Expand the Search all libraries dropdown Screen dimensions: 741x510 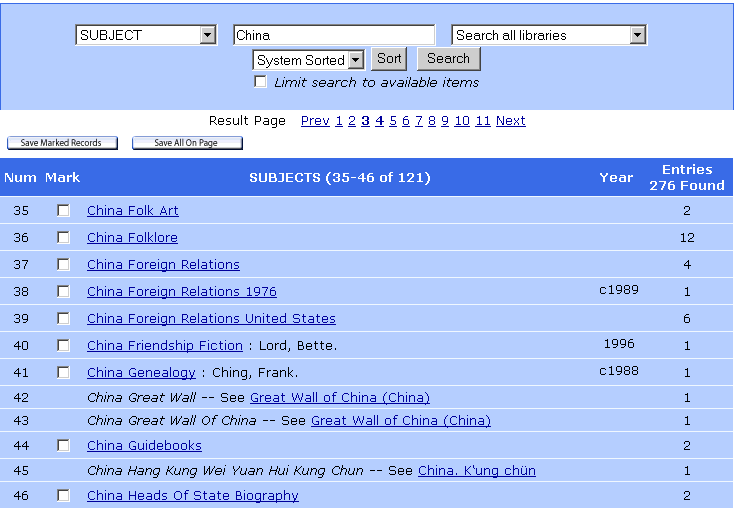pos(549,35)
